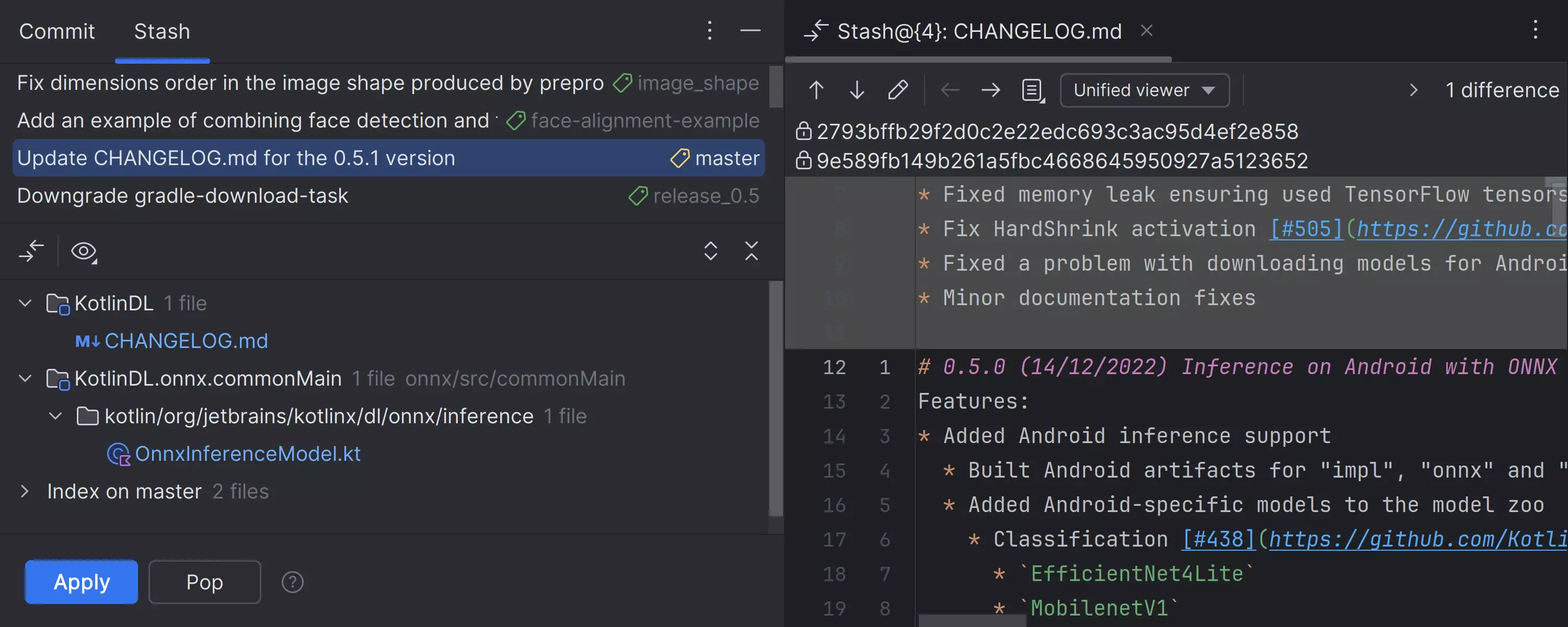The height and width of the screenshot is (627, 1568).
Task: Click the pencil/edit icon in viewer toolbar
Action: pos(897,91)
